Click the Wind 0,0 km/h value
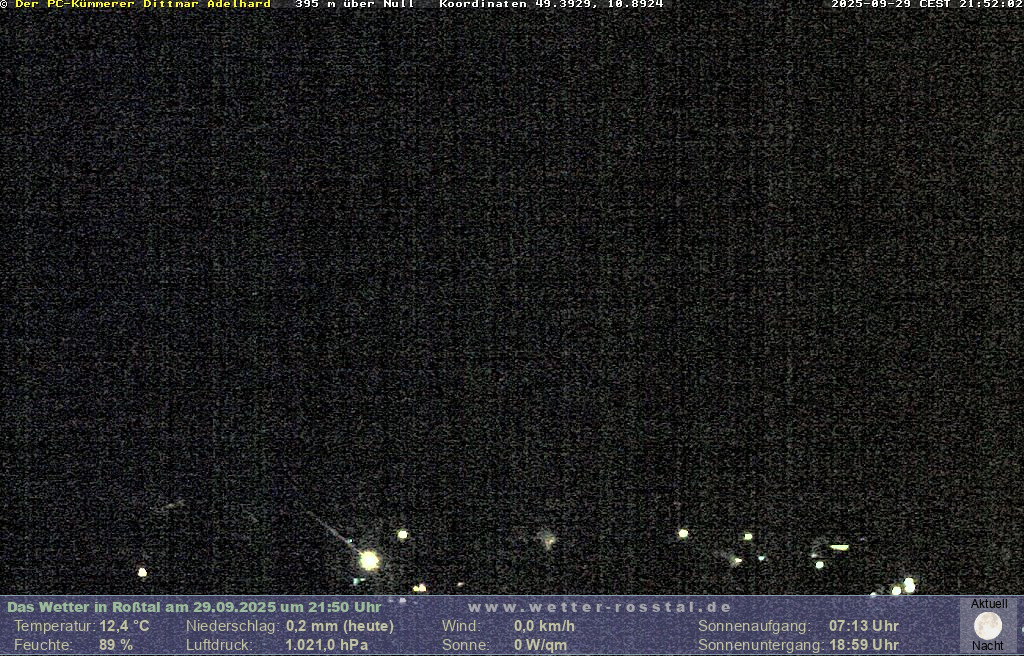The width and height of the screenshot is (1024, 656). pyautogui.click(x=544, y=626)
